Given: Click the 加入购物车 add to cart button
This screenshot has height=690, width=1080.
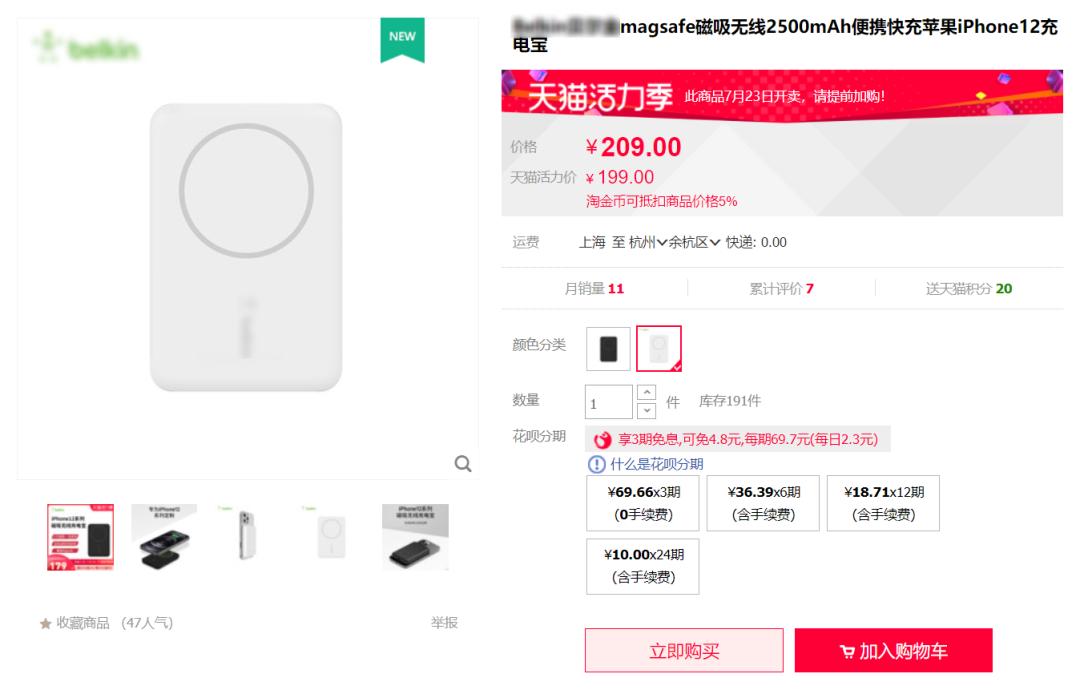Looking at the screenshot, I should click(893, 651).
